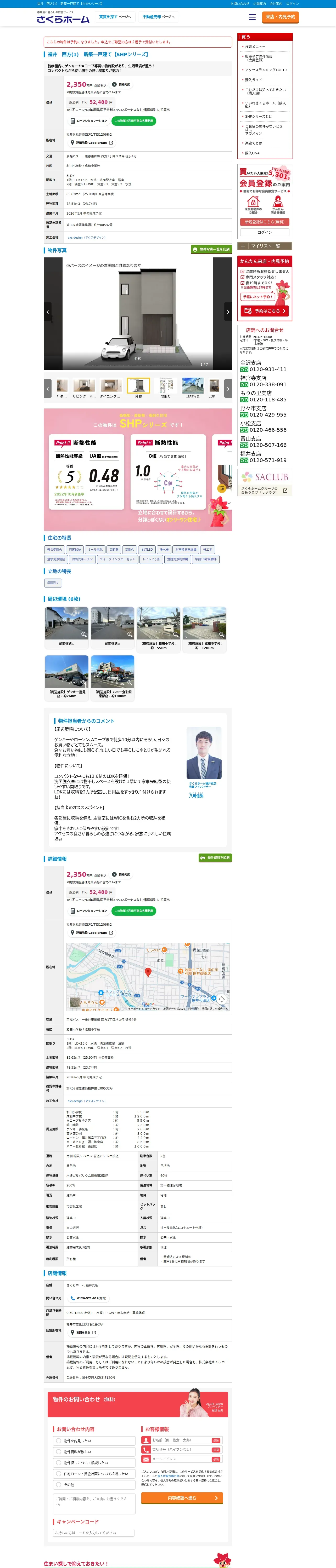This screenshot has height=1568, width=336.
Task: Focus the 電話番号 input field
Action: [x=182, y=1450]
